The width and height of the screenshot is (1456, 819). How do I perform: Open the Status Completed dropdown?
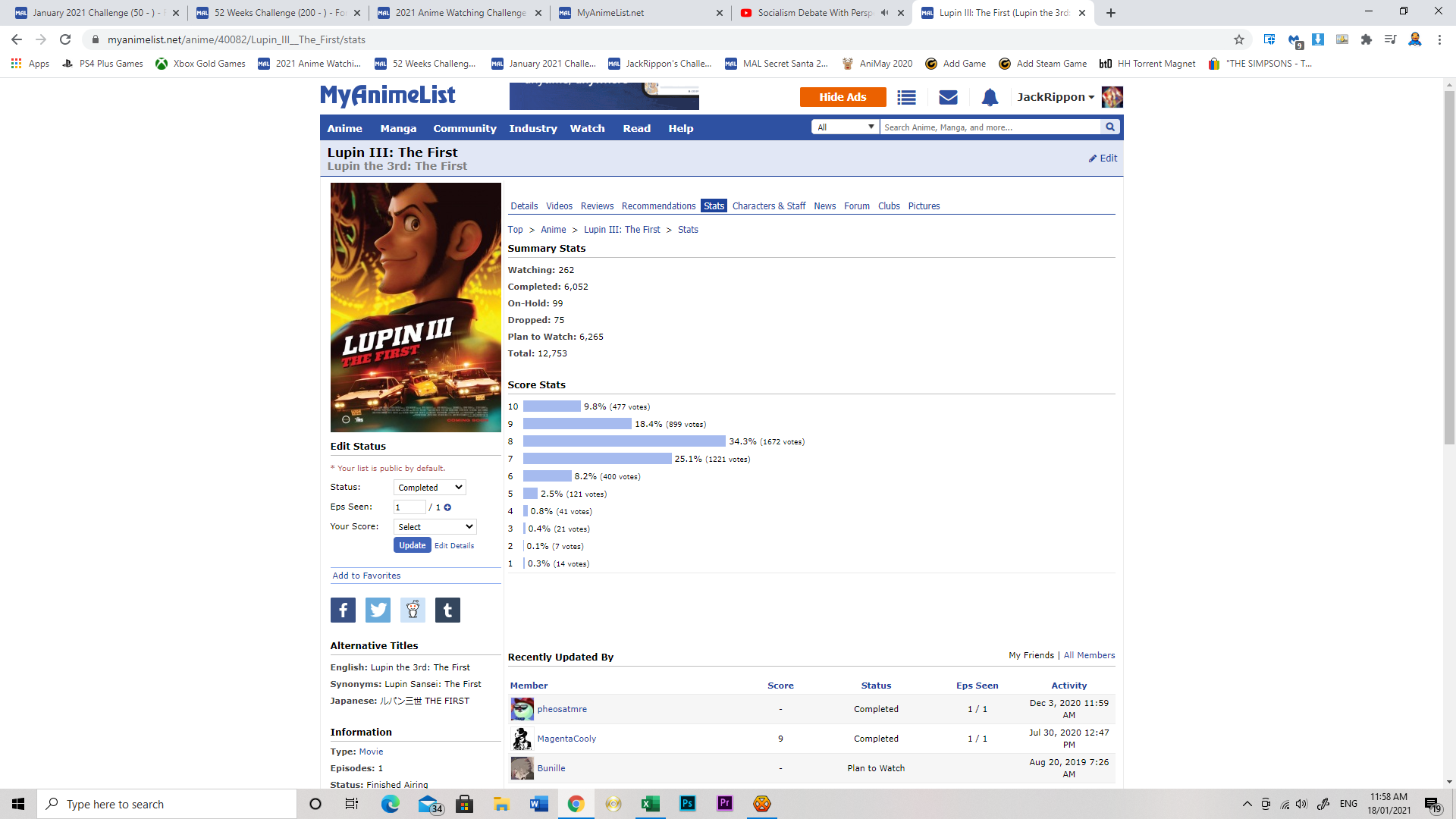click(429, 488)
